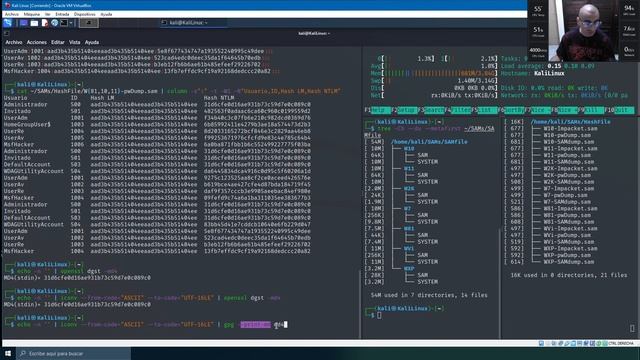Click VirtualBox CTRL DERECHA host key indicator
This screenshot has height=360, width=640.
click(621, 343)
